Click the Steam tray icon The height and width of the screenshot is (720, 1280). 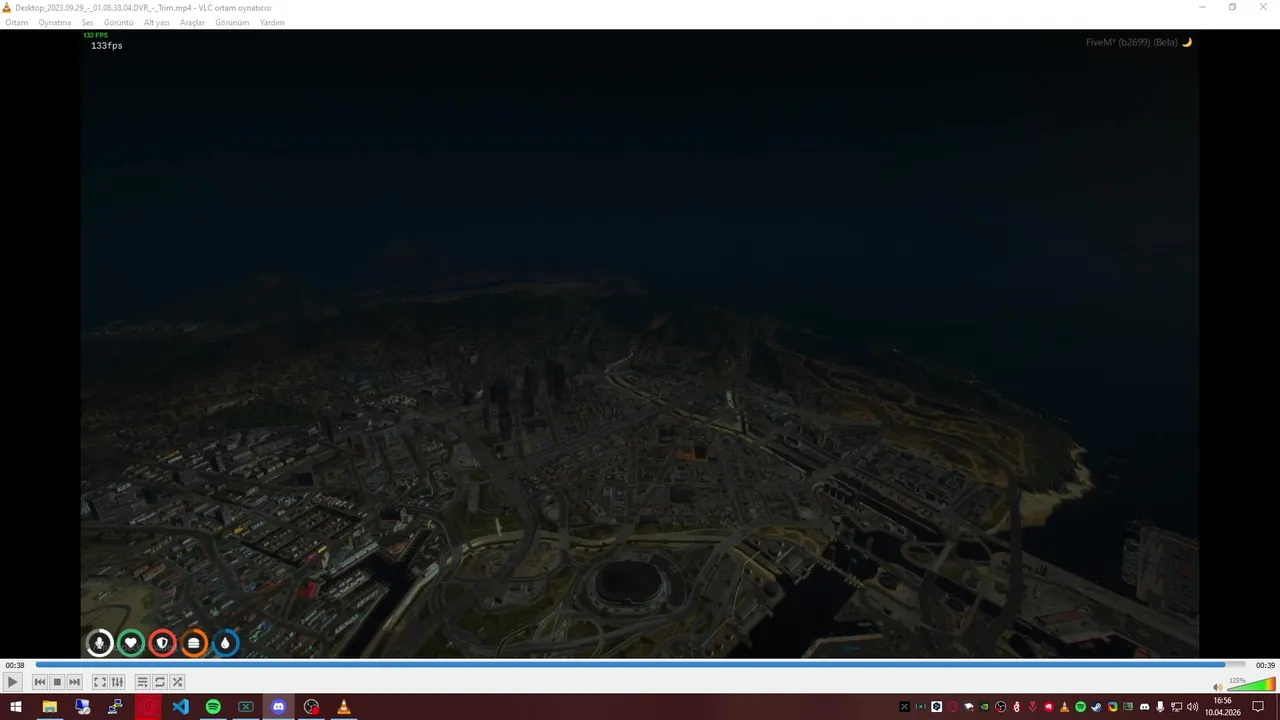1096,707
